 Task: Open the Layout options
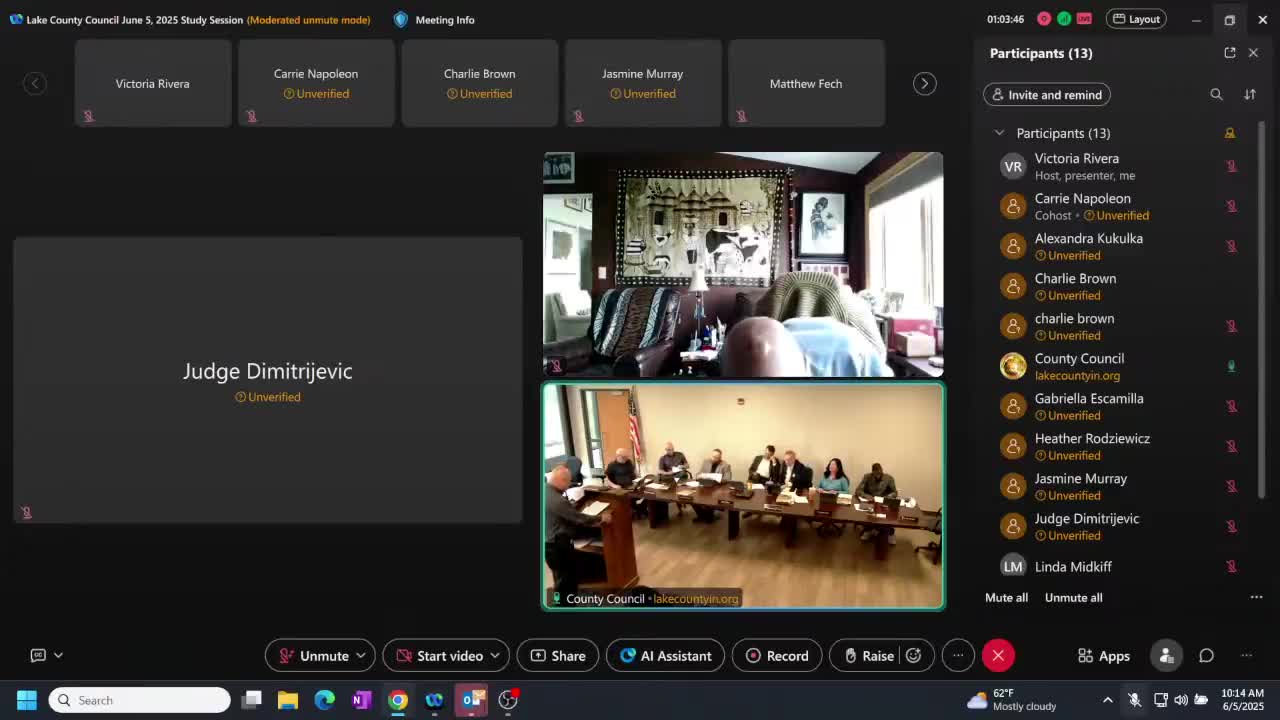[x=1136, y=19]
